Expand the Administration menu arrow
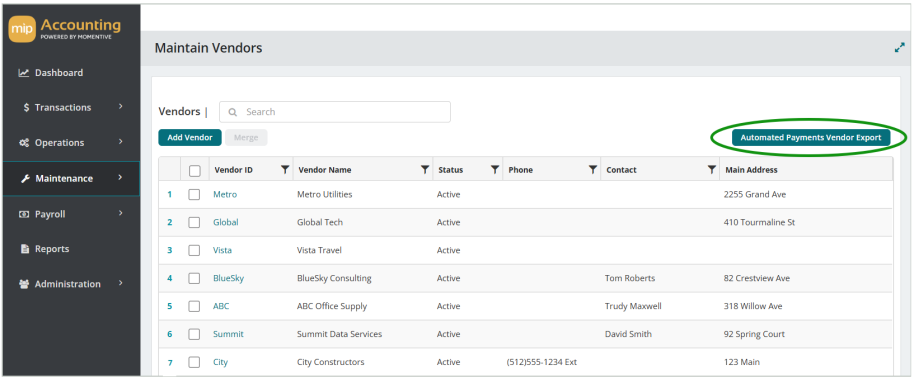This screenshot has height=379, width=914. 121,283
